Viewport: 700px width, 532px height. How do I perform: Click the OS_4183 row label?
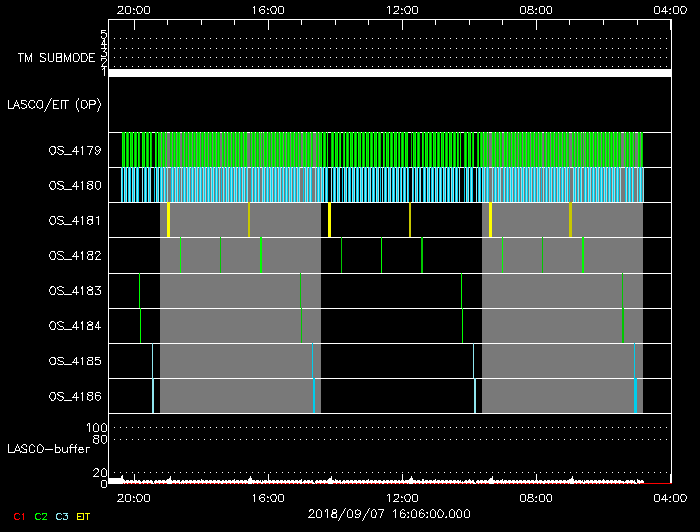coord(74,291)
